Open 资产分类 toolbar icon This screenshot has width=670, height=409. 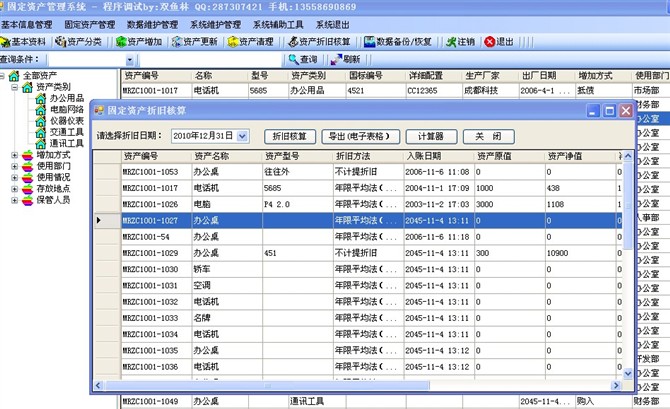(x=79, y=41)
